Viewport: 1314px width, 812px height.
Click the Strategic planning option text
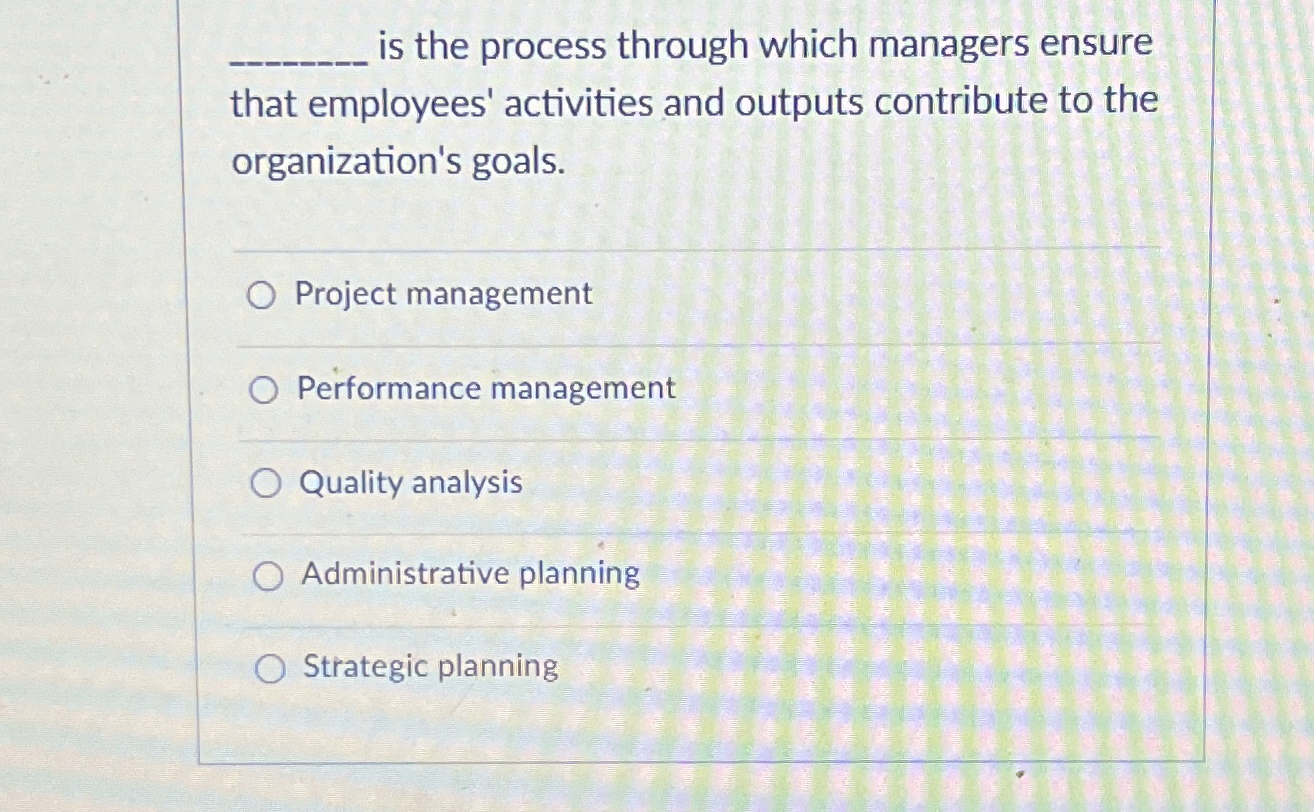point(430,668)
